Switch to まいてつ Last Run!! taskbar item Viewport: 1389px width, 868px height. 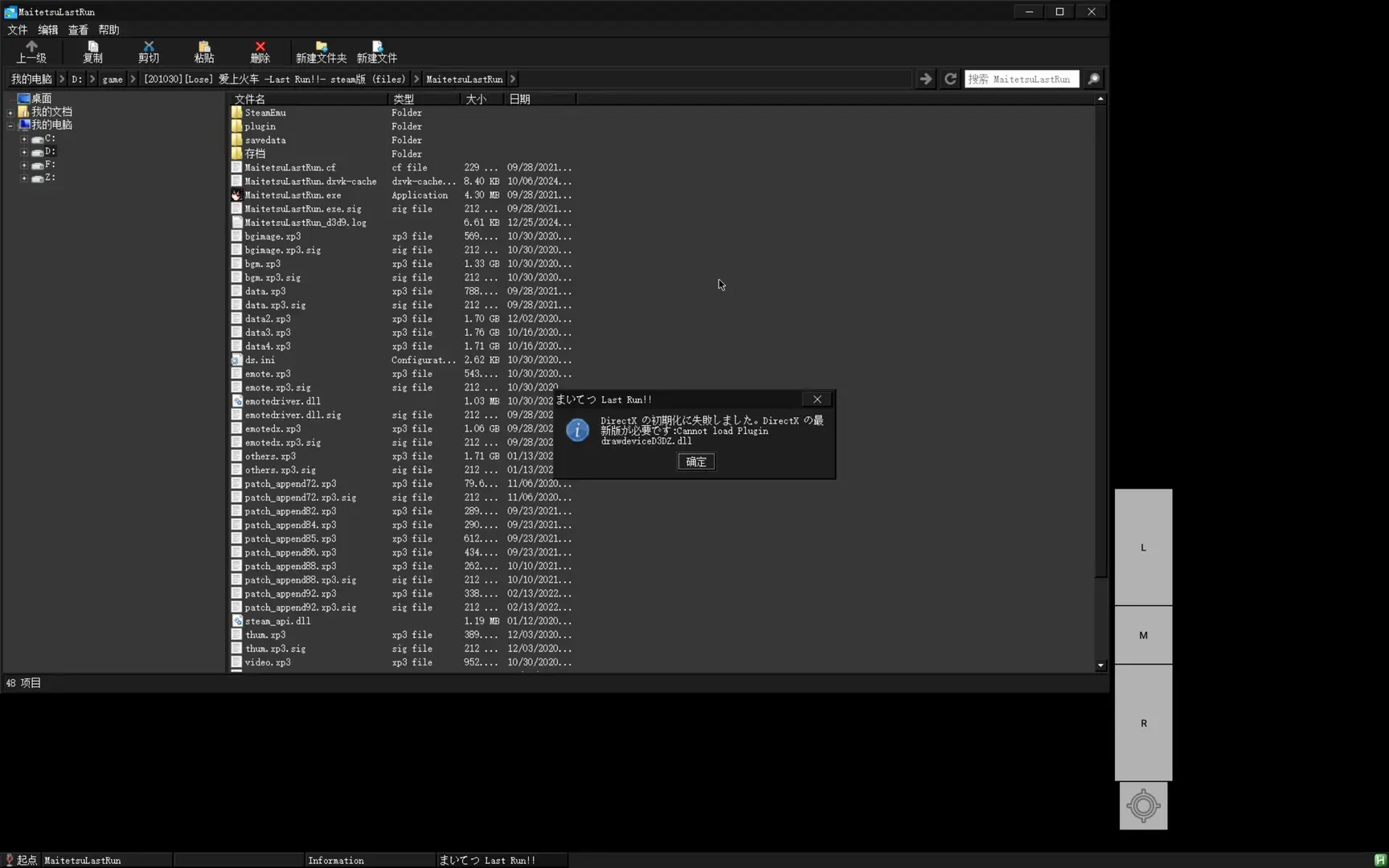click(502, 860)
